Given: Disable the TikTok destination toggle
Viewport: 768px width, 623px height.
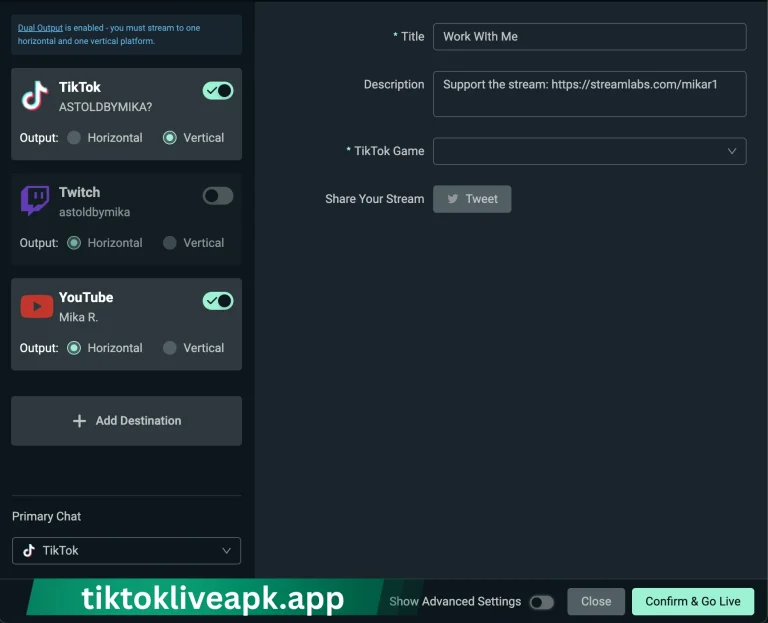Looking at the screenshot, I should [218, 91].
